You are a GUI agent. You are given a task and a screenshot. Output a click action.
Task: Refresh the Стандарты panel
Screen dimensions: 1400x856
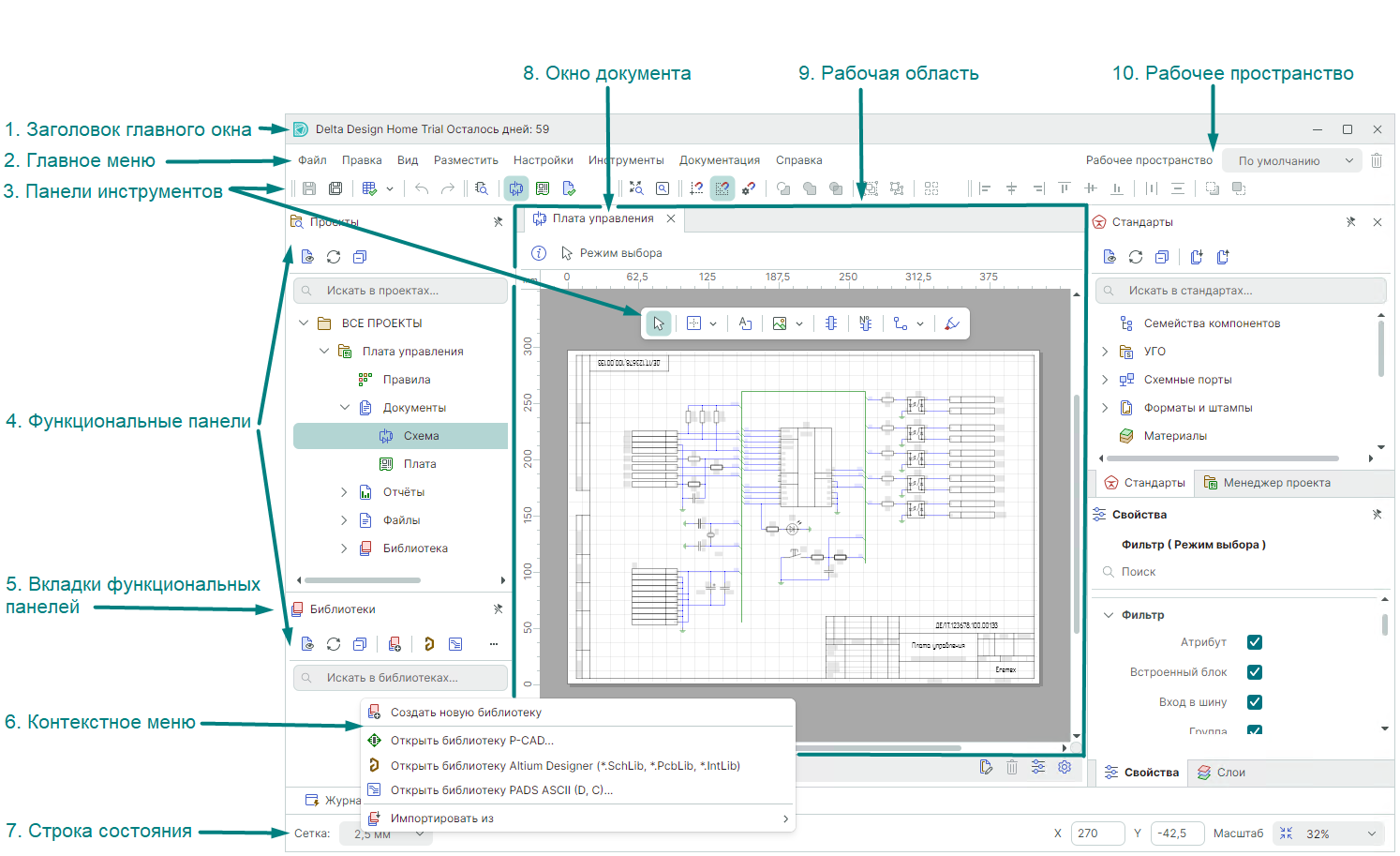pyautogui.click(x=1136, y=256)
